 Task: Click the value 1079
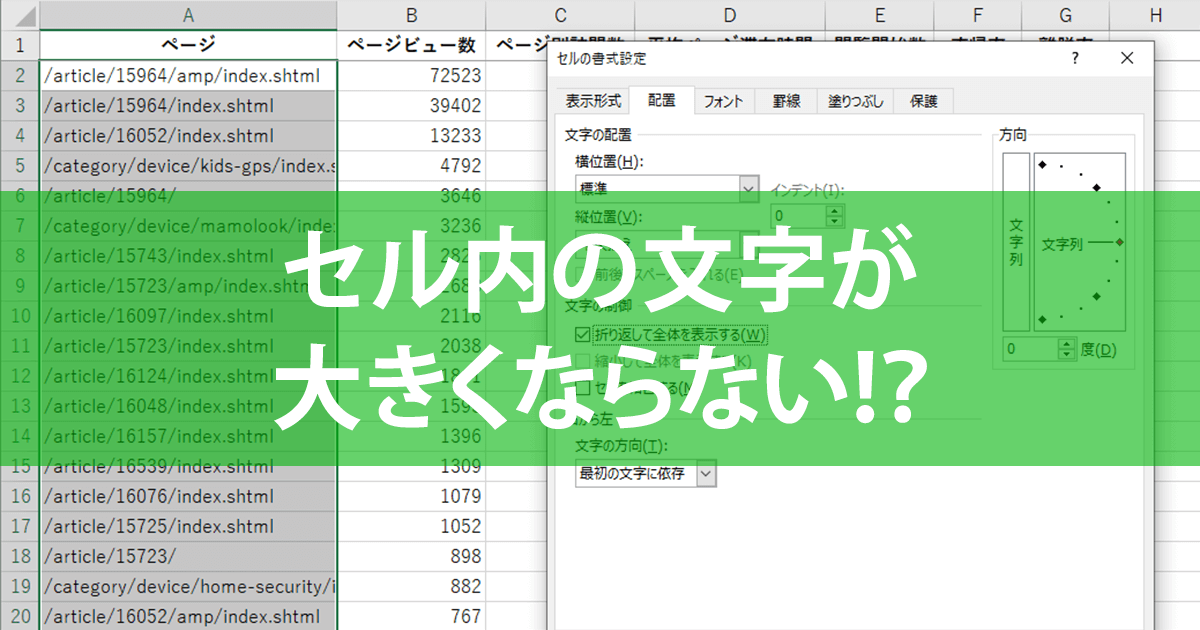(x=461, y=496)
